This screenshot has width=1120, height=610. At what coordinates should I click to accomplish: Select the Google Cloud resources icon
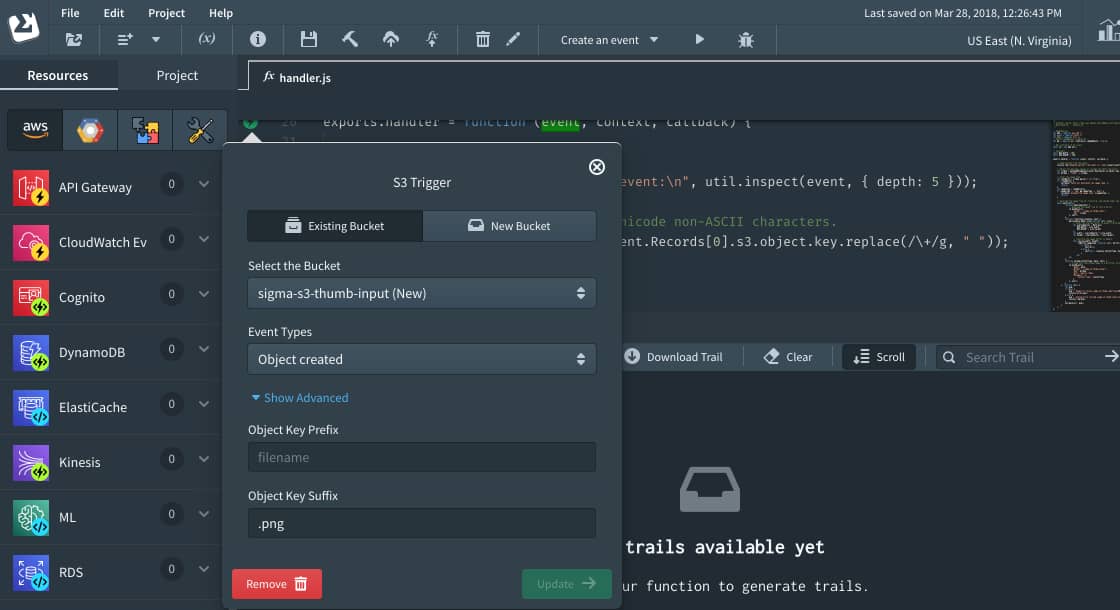90,130
